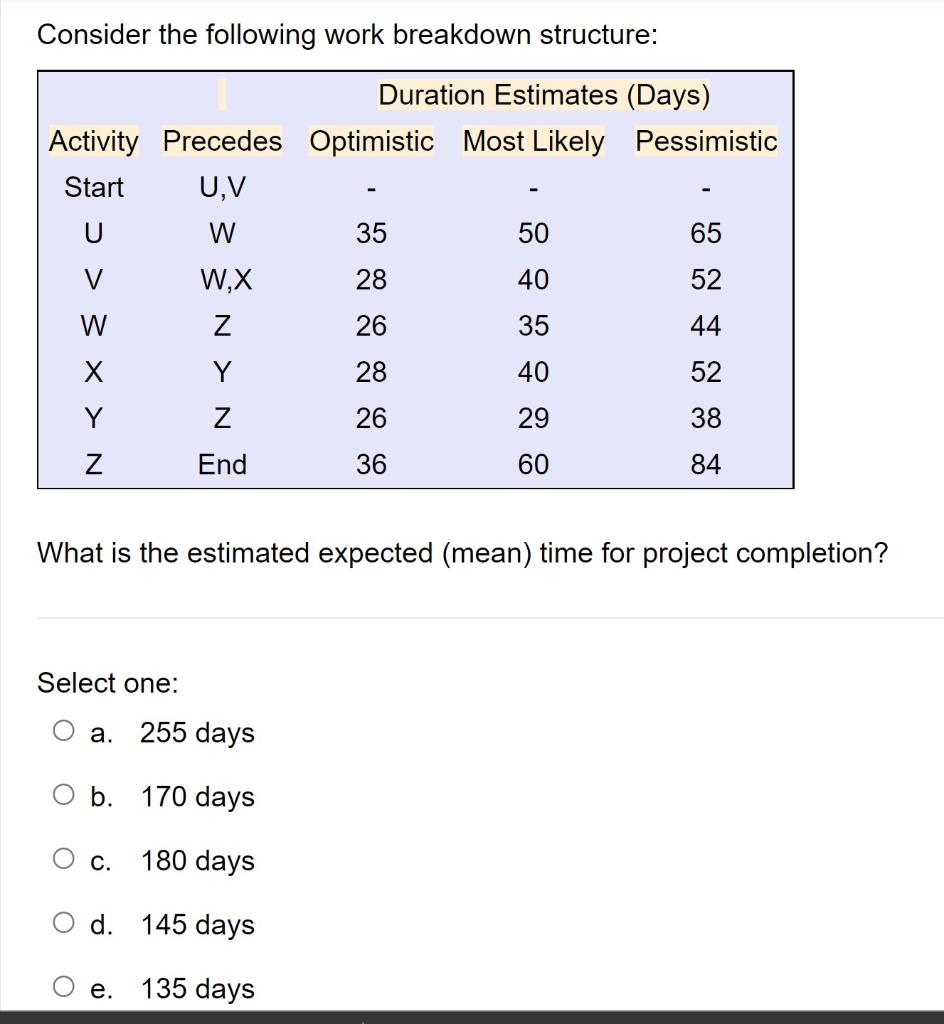This screenshot has height=1024, width=944.
Task: Select answer option e, 135 days
Action: [63, 986]
